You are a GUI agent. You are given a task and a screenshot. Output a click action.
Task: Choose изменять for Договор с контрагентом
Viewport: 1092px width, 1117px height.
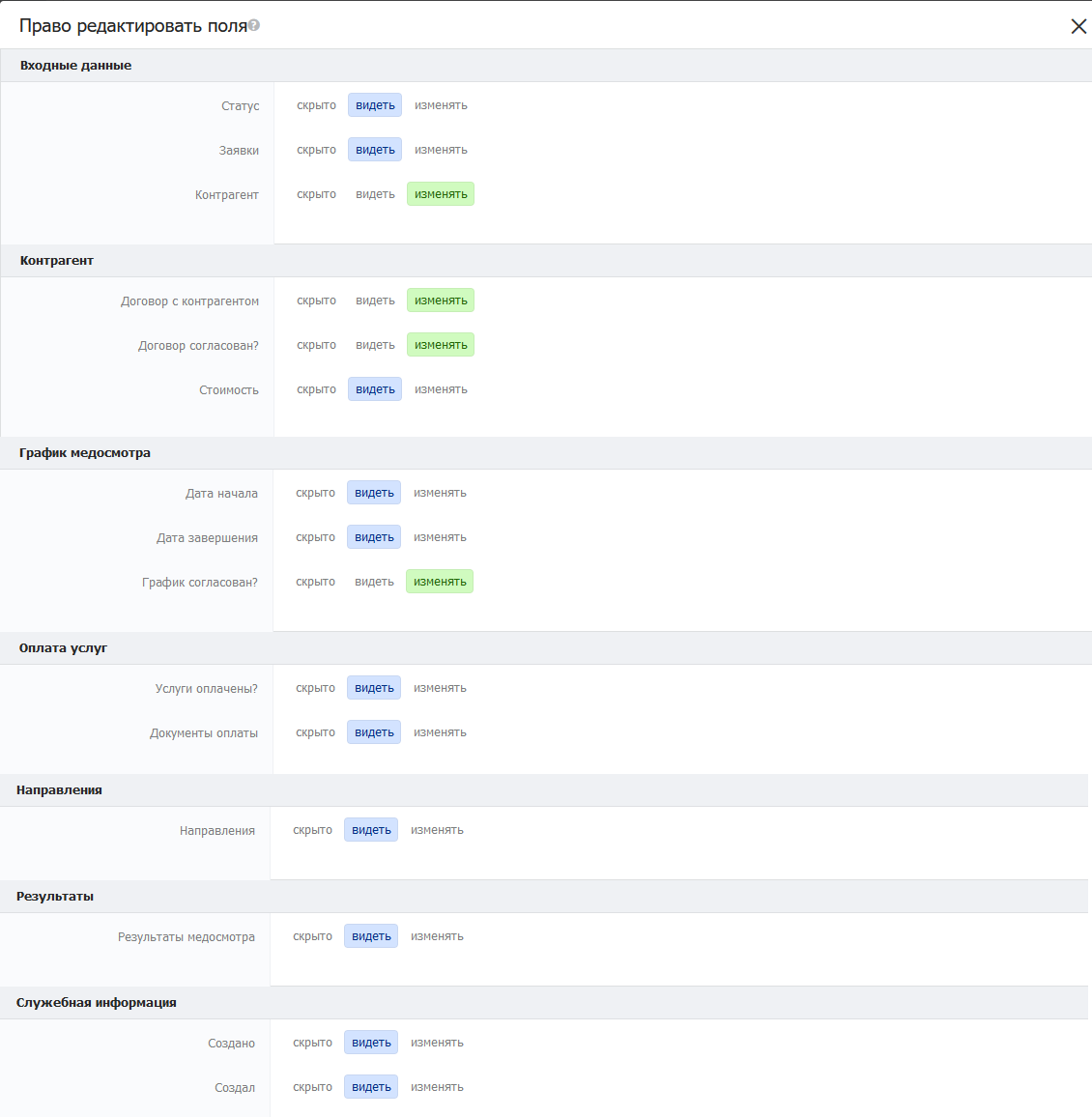tap(441, 301)
